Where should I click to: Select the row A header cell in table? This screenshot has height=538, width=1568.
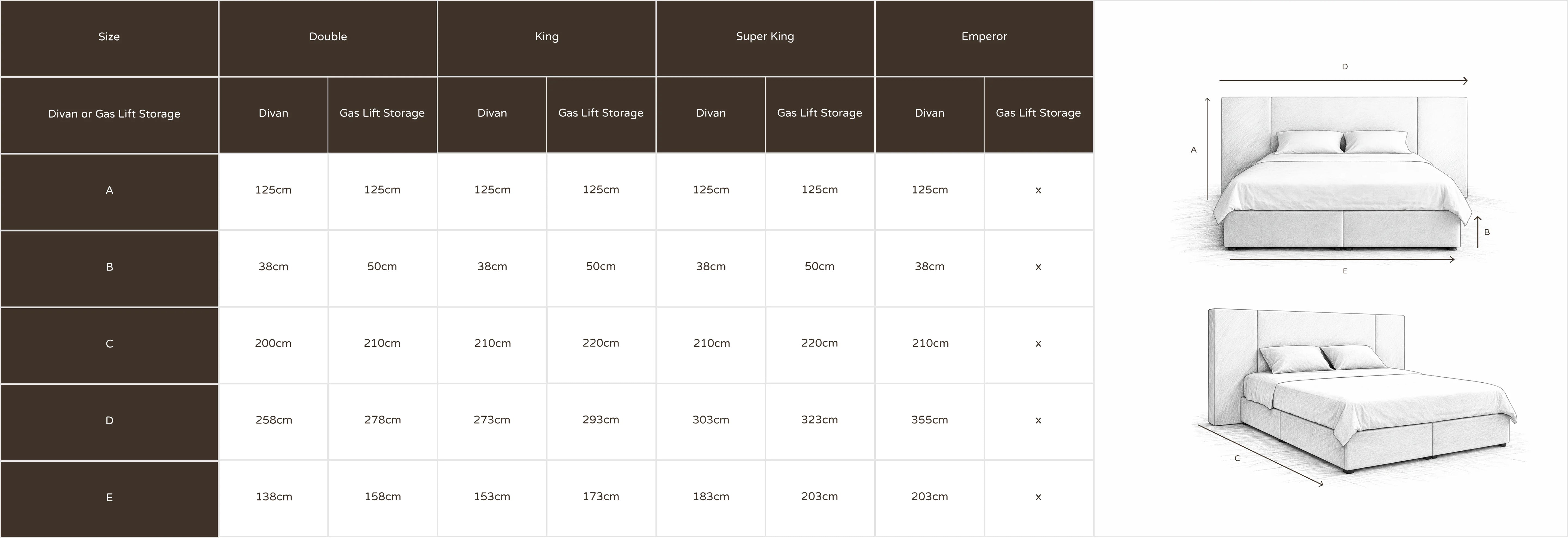109,190
